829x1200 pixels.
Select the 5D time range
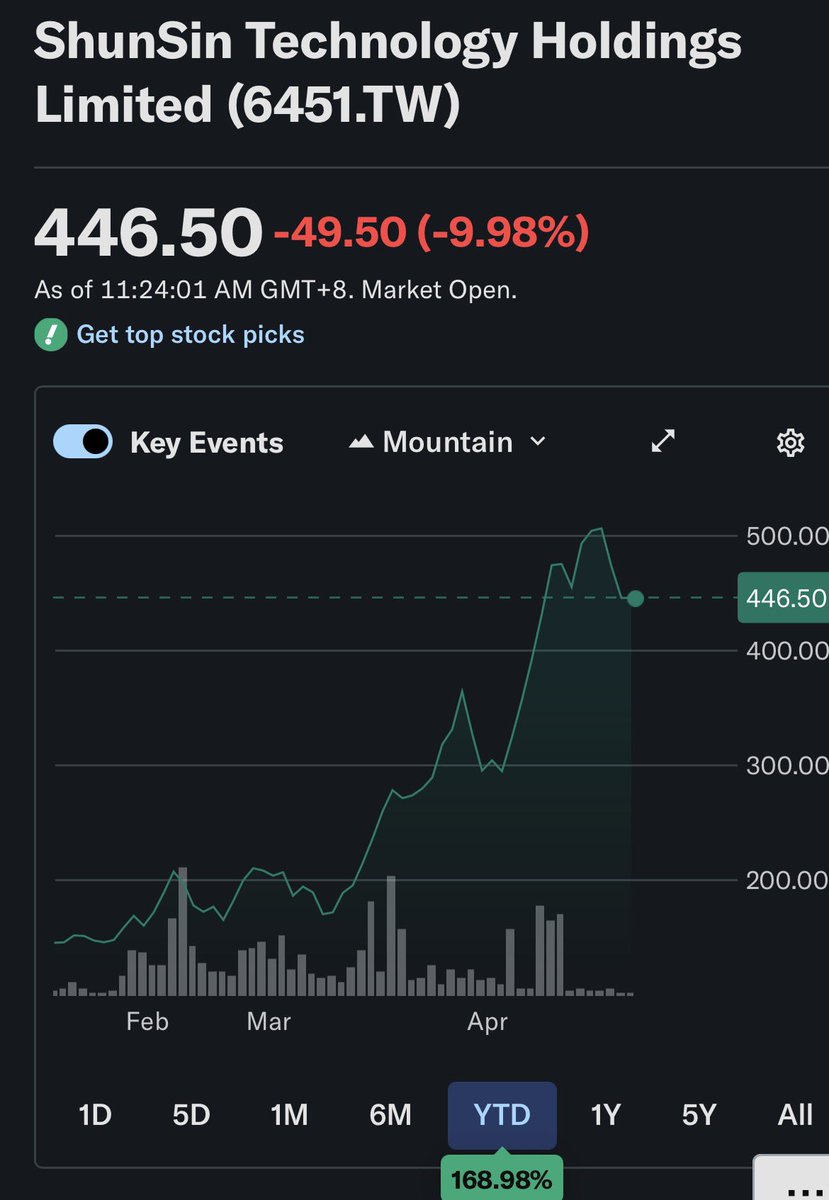pos(191,1115)
